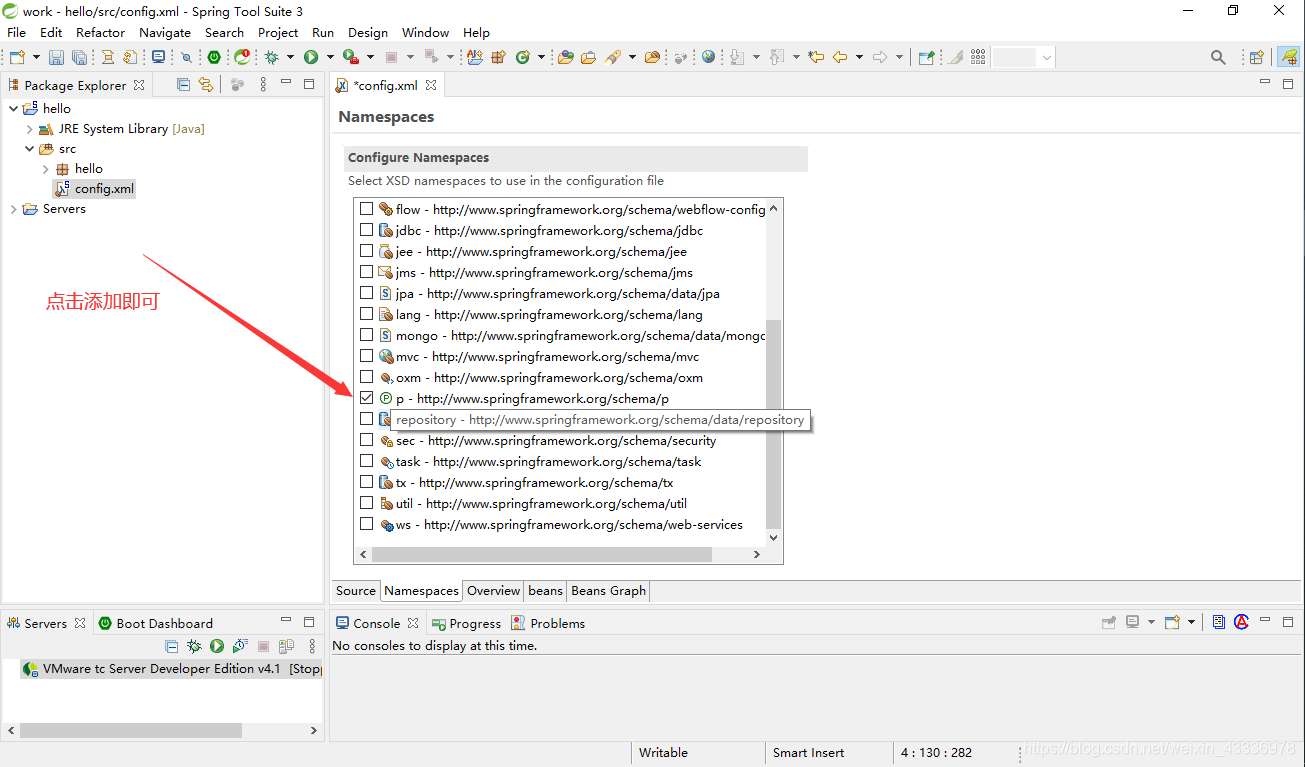Click the Display Selected Console monitor icon
The image size is (1305, 767).
coord(1133,622)
